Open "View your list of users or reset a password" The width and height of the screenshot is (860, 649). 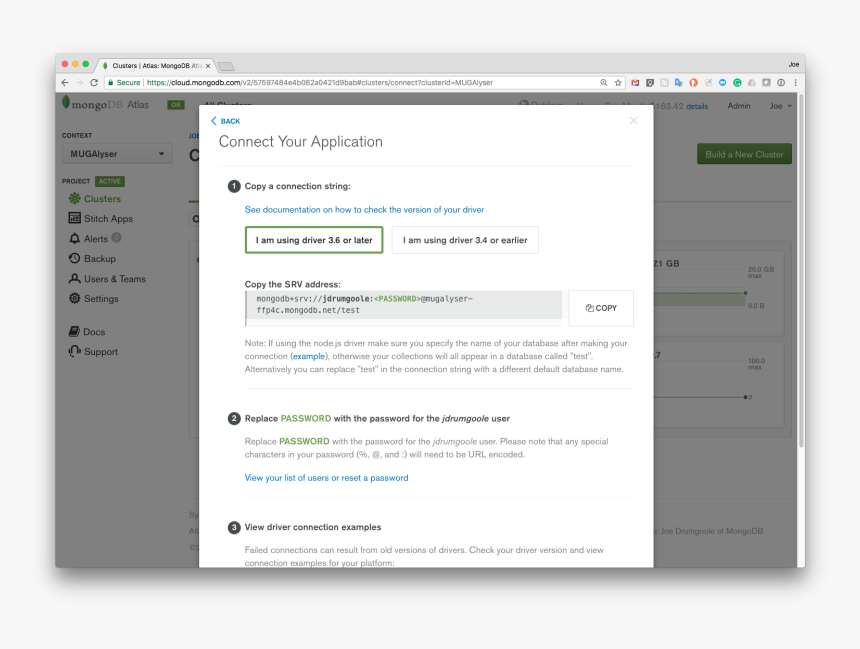point(326,478)
